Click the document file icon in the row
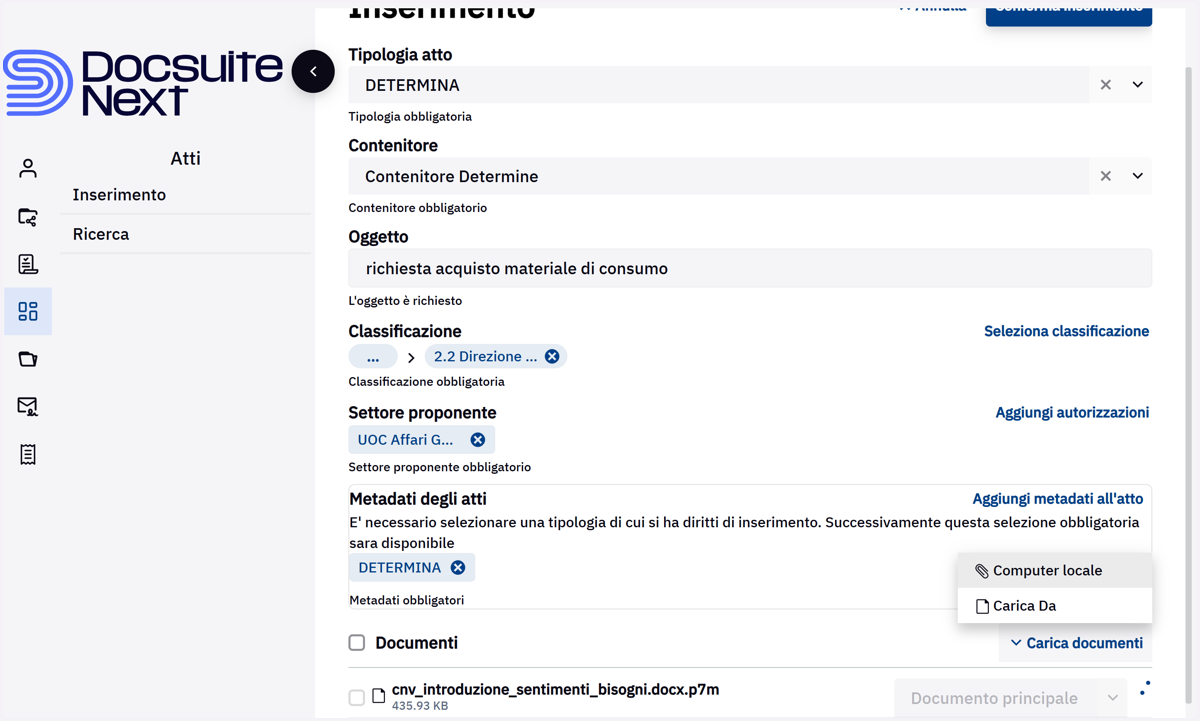1200x721 pixels. tap(379, 696)
